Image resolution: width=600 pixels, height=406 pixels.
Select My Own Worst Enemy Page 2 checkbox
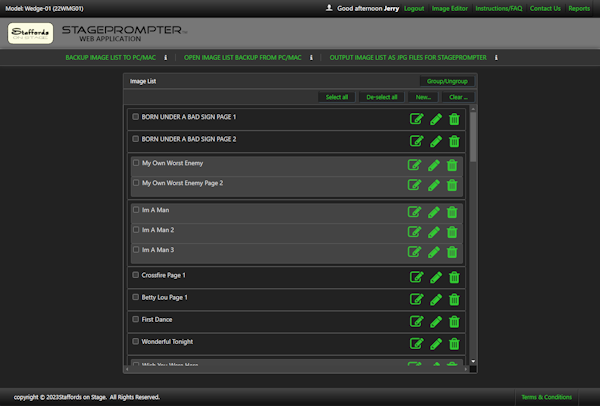(x=136, y=183)
